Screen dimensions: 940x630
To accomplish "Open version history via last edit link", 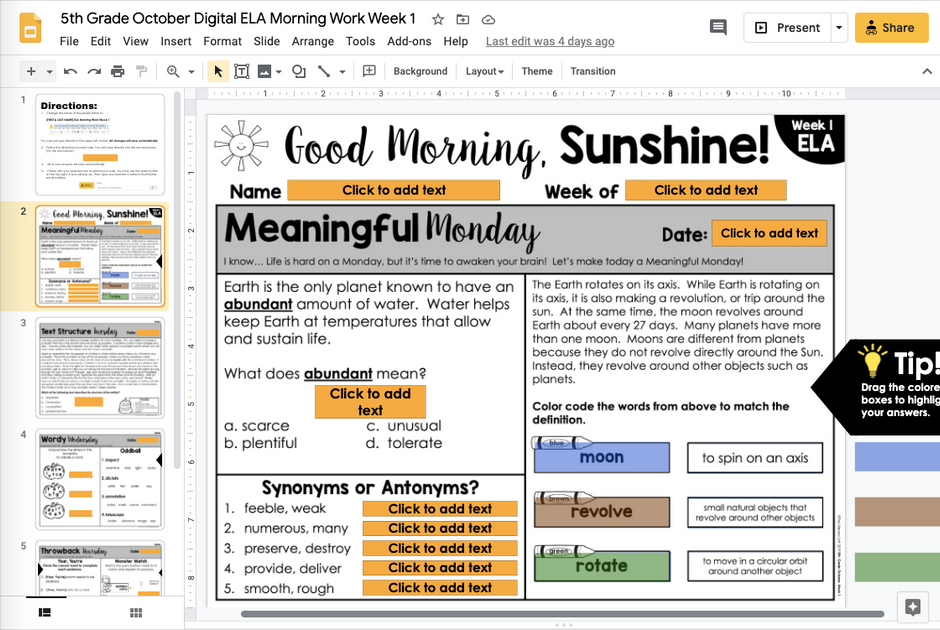I will coord(550,41).
